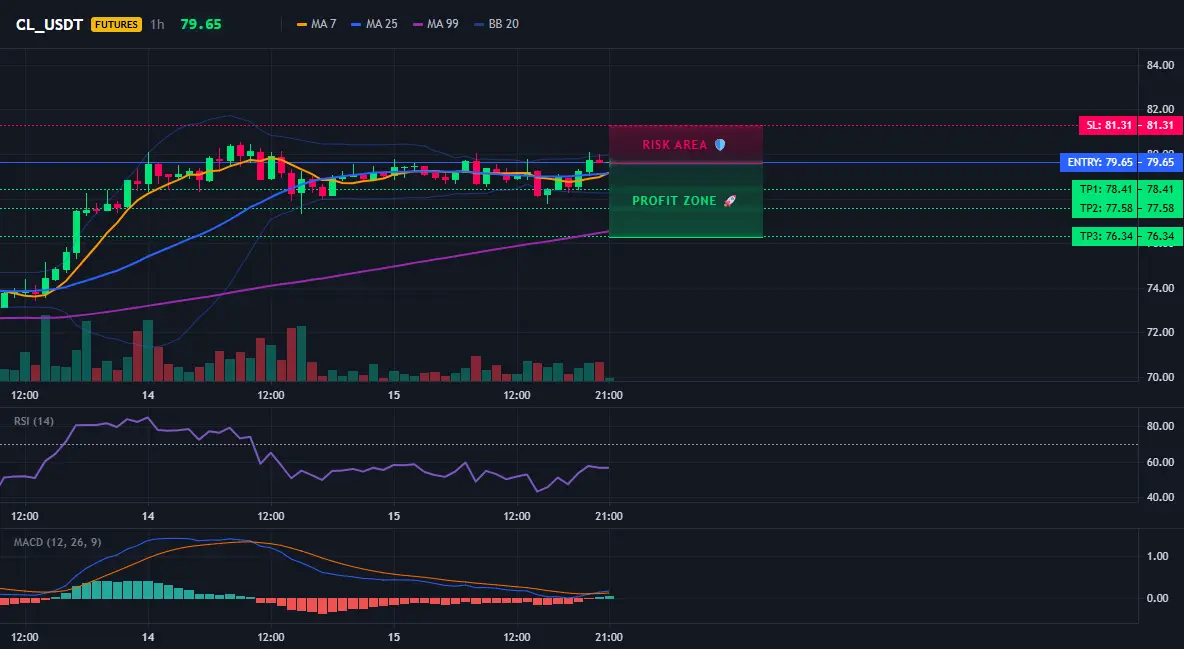Click the 21:00 marker on price chart axis

click(x=609, y=395)
